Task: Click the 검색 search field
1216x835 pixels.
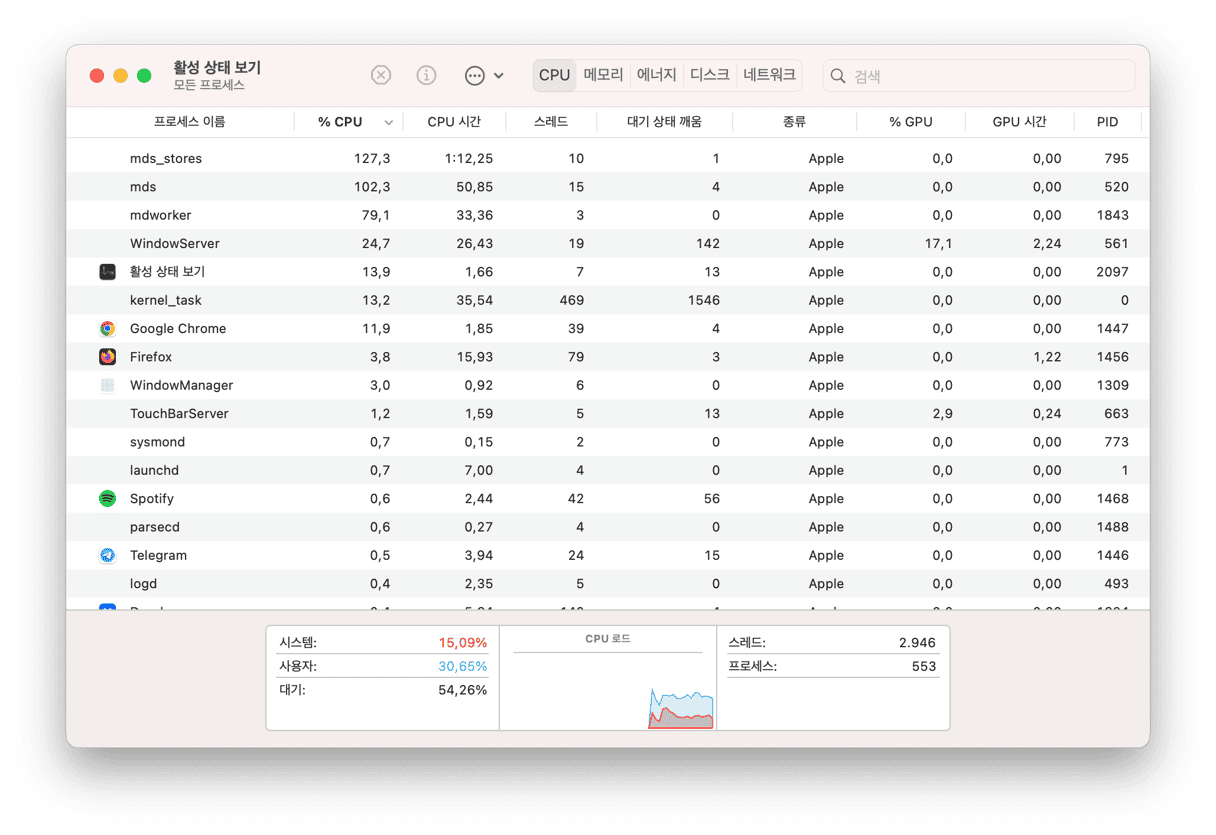Action: (x=990, y=76)
